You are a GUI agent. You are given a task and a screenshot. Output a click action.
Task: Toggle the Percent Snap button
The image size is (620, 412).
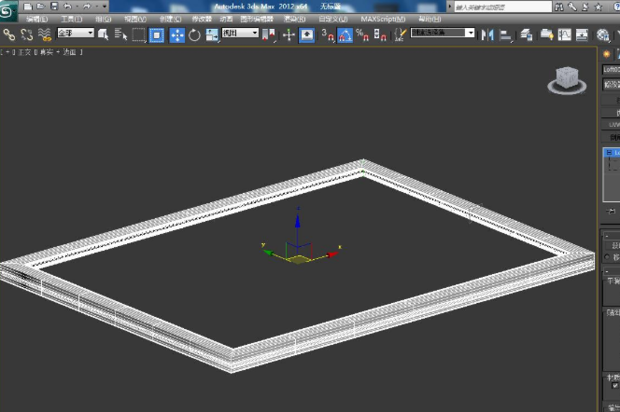[362, 35]
